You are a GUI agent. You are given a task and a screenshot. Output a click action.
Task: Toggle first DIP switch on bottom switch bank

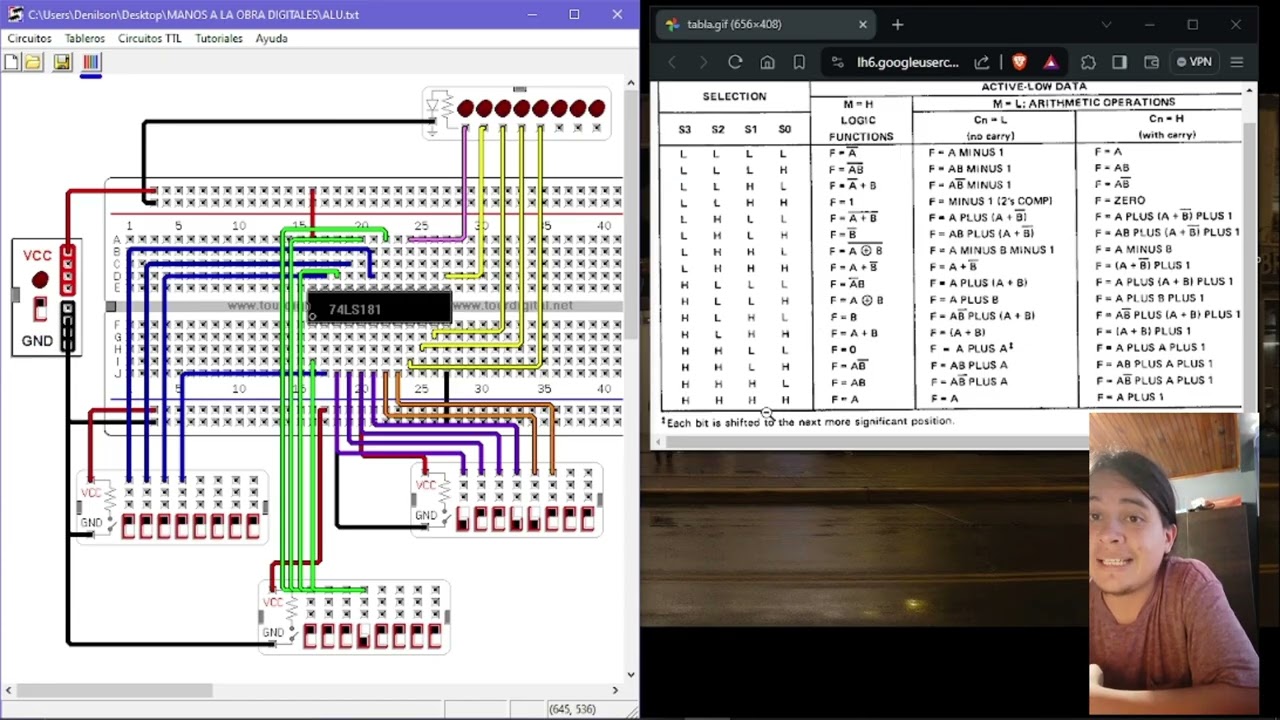pyautogui.click(x=310, y=635)
